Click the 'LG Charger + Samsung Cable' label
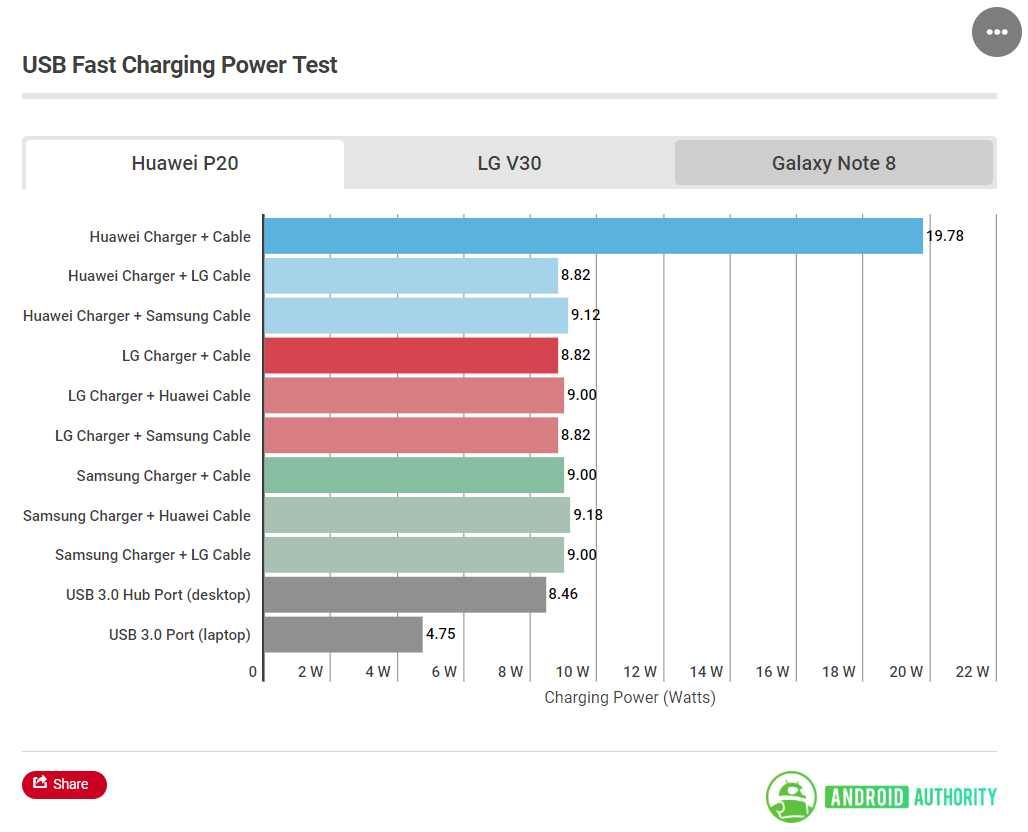Viewport: 1028px width, 832px height. (x=153, y=436)
